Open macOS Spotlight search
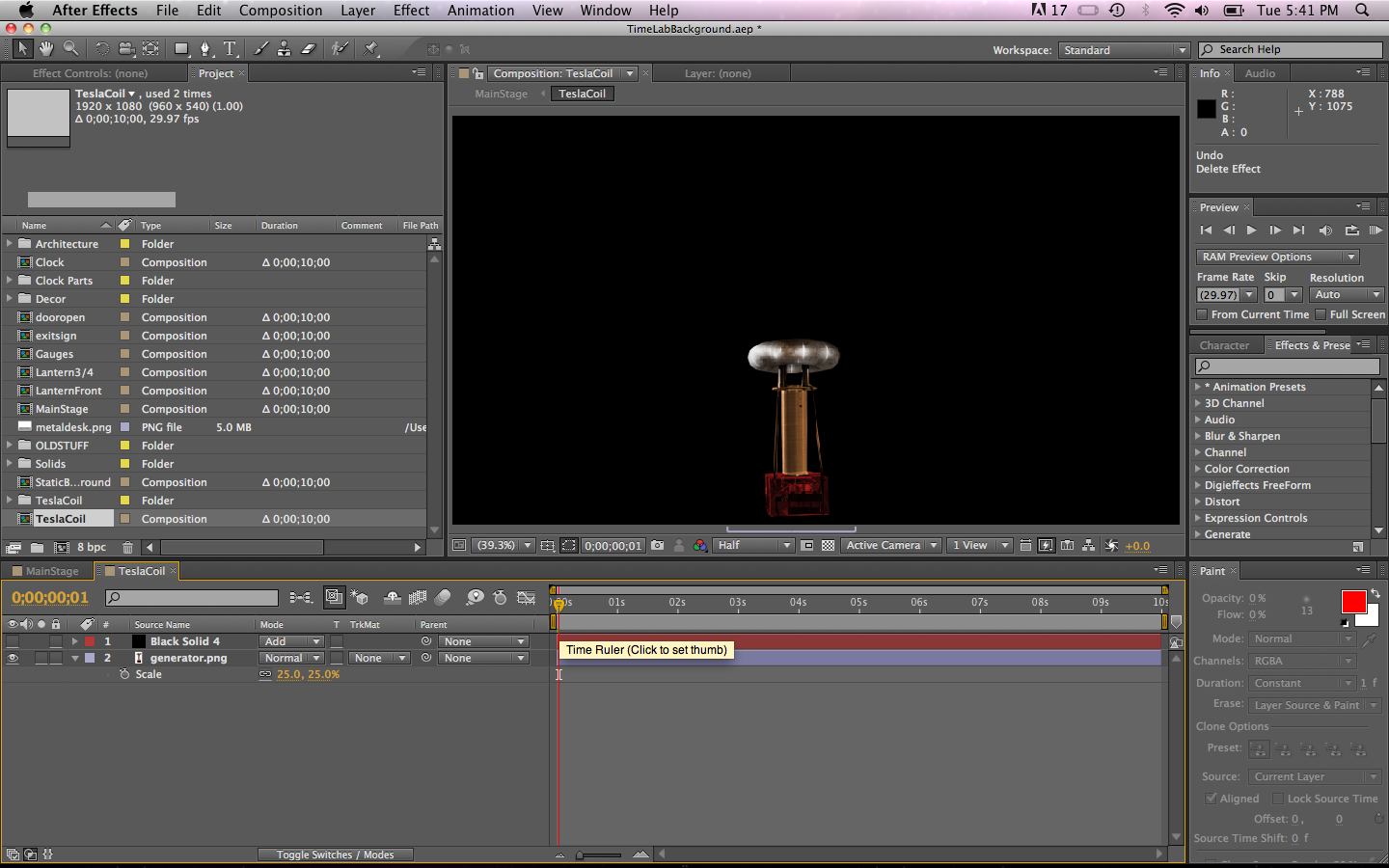This screenshot has width=1389, height=868. point(1362,11)
